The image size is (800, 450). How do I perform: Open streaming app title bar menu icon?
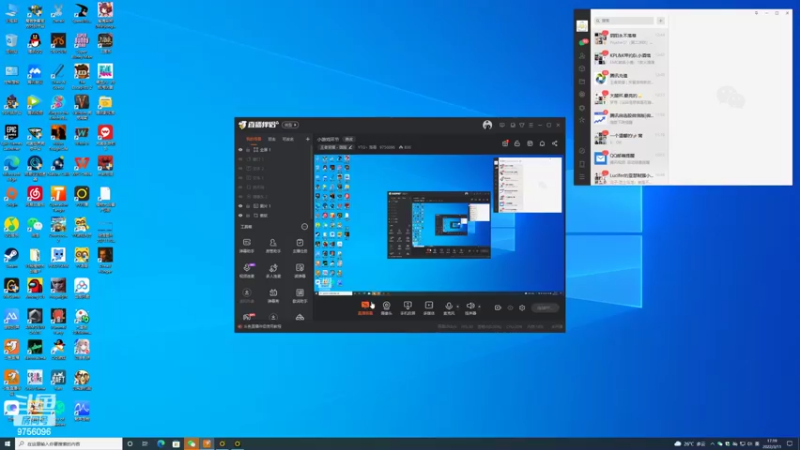click(531, 125)
